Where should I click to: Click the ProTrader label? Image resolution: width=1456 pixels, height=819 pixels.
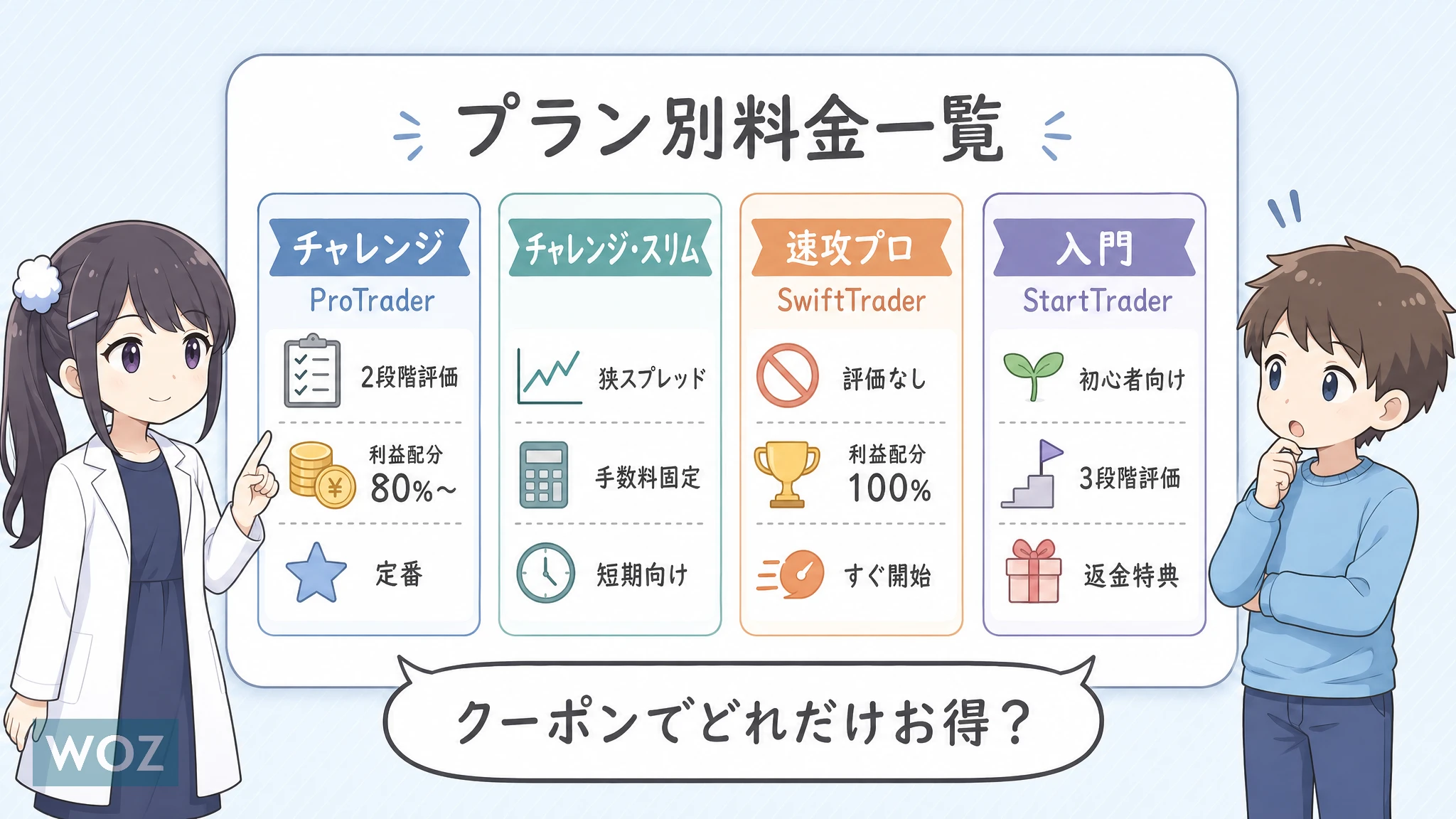(x=372, y=301)
